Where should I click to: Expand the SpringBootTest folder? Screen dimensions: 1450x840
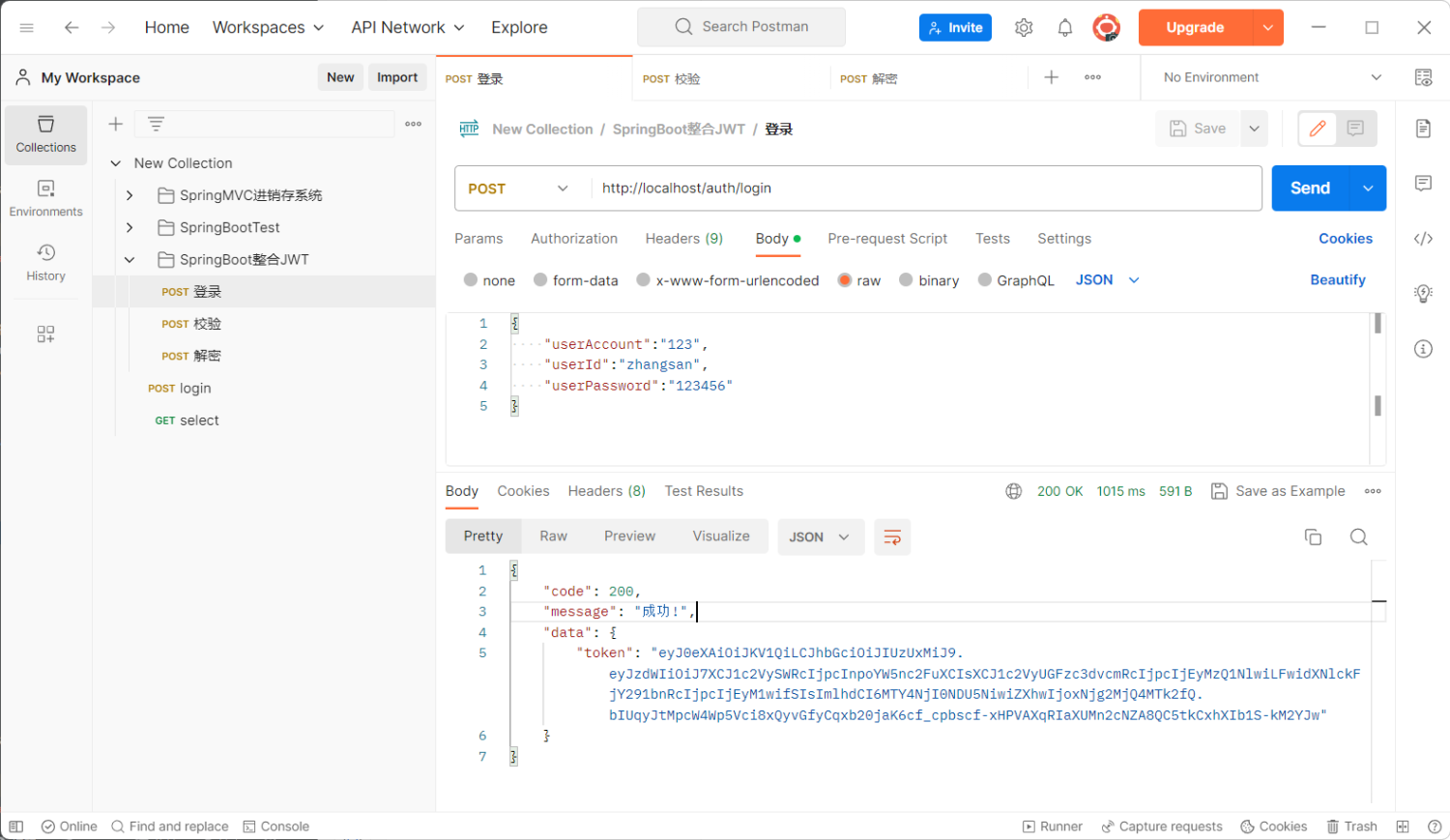click(130, 227)
